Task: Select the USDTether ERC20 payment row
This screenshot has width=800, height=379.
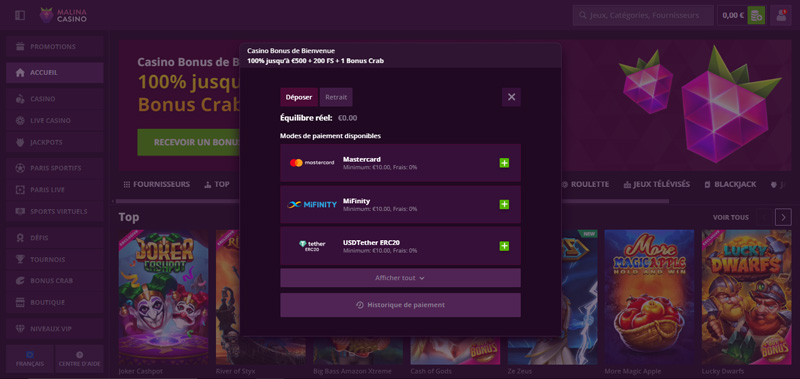Action: (x=401, y=246)
